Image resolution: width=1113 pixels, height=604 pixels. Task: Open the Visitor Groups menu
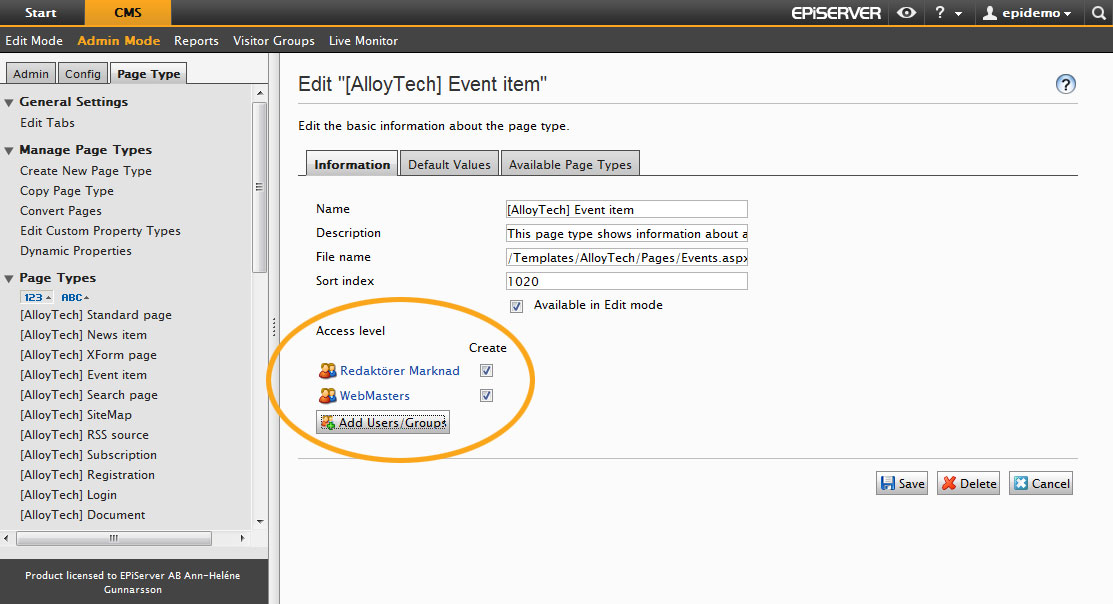[273, 41]
